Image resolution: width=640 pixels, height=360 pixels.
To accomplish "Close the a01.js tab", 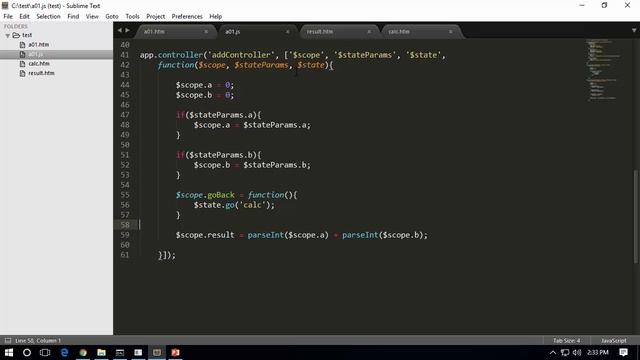I will click(287, 31).
